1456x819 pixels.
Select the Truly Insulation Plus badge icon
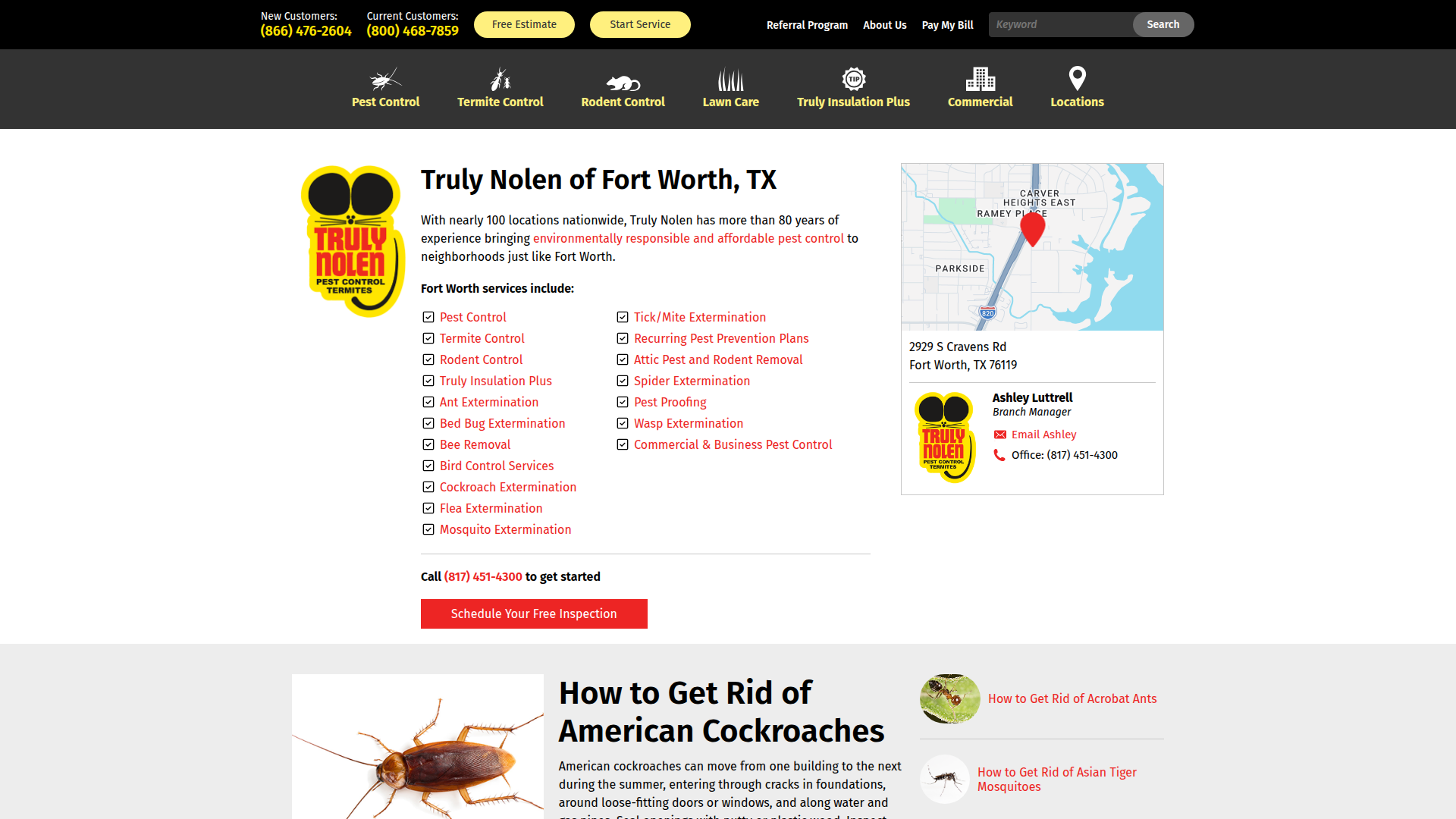854,79
